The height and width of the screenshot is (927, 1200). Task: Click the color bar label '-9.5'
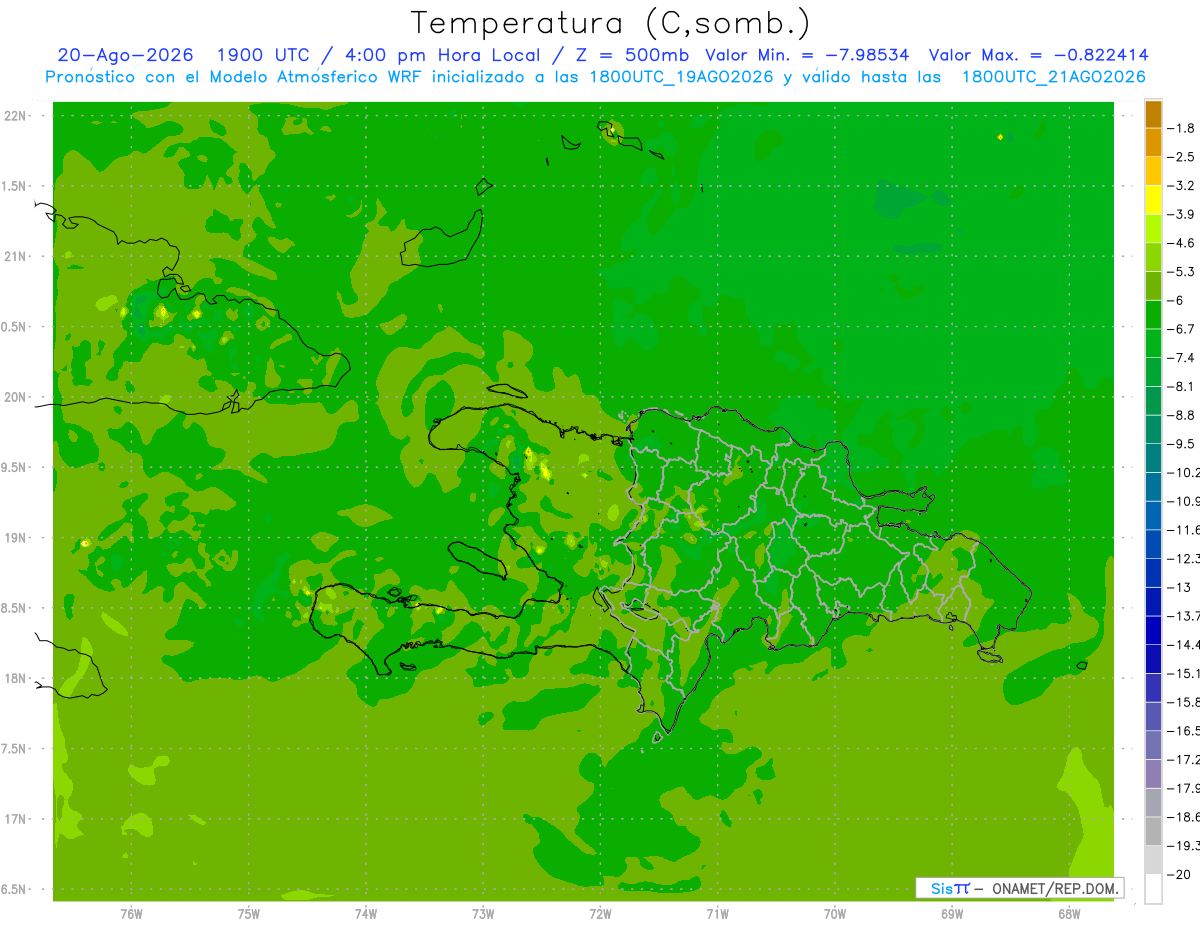tap(1181, 443)
